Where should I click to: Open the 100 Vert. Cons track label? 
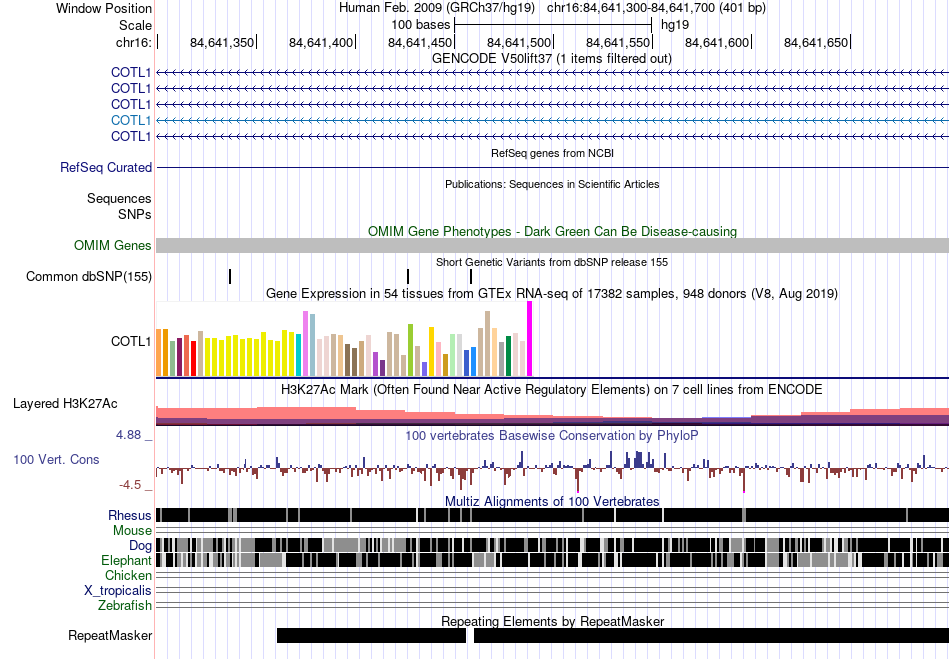pyautogui.click(x=56, y=460)
